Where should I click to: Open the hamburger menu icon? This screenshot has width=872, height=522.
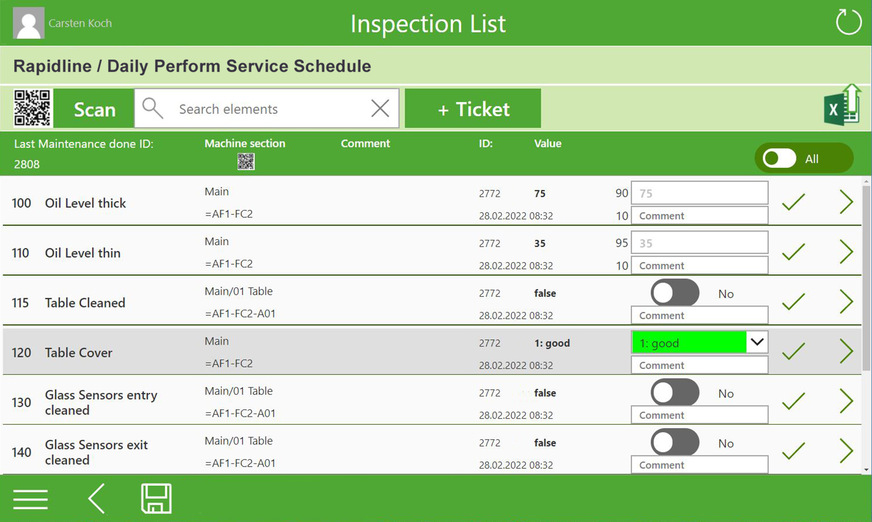(30, 499)
